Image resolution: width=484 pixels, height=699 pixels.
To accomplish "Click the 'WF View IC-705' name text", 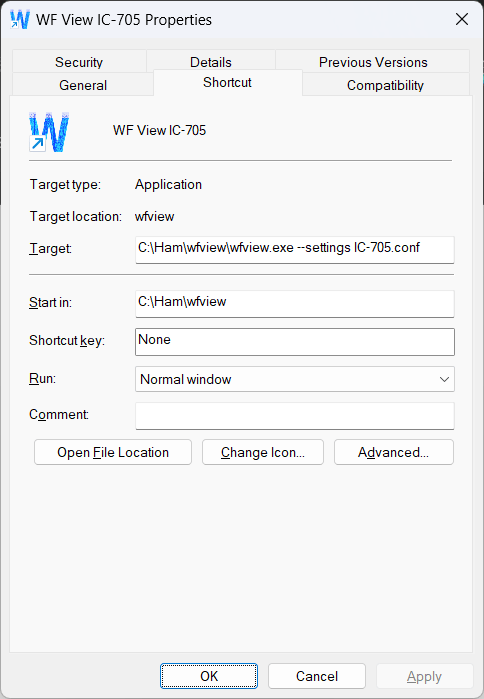I will (x=160, y=130).
